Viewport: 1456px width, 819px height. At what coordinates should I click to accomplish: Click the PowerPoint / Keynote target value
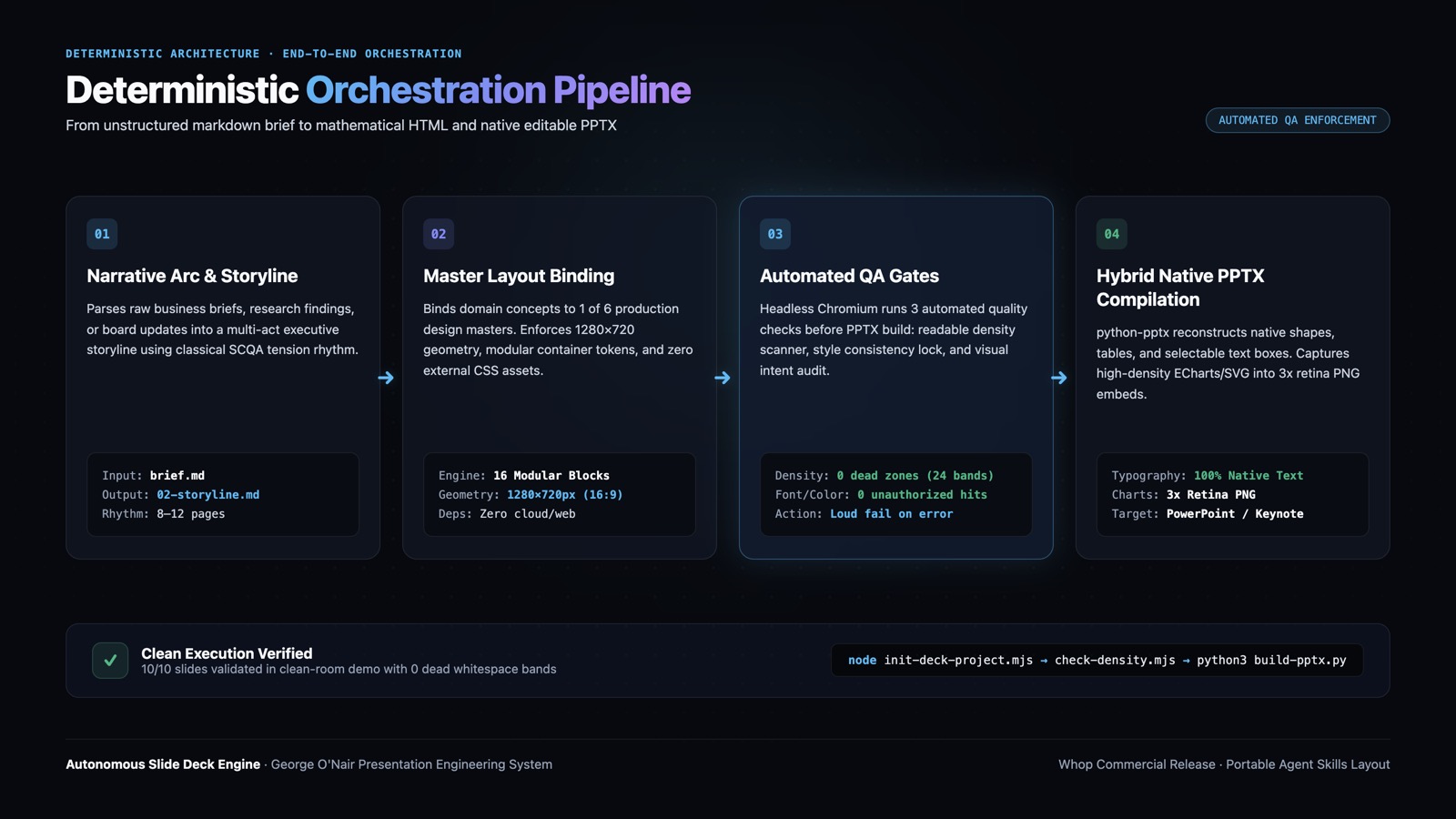pyautogui.click(x=1235, y=514)
